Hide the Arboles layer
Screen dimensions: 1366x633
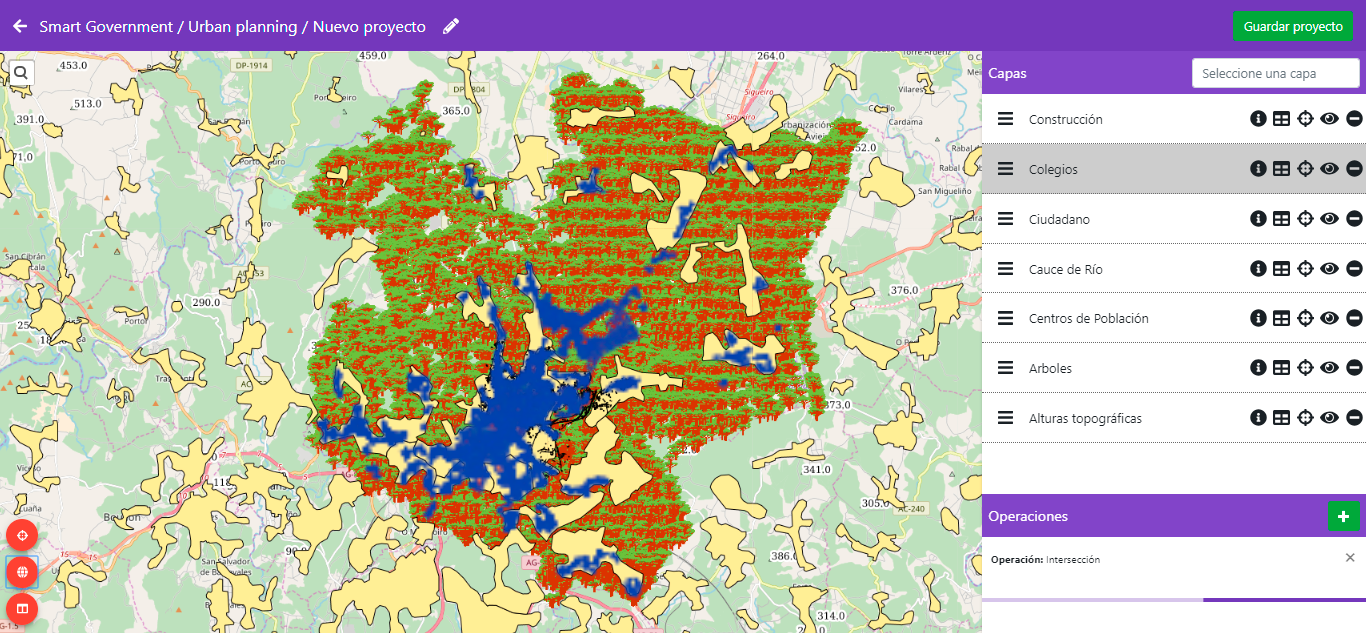point(1329,368)
